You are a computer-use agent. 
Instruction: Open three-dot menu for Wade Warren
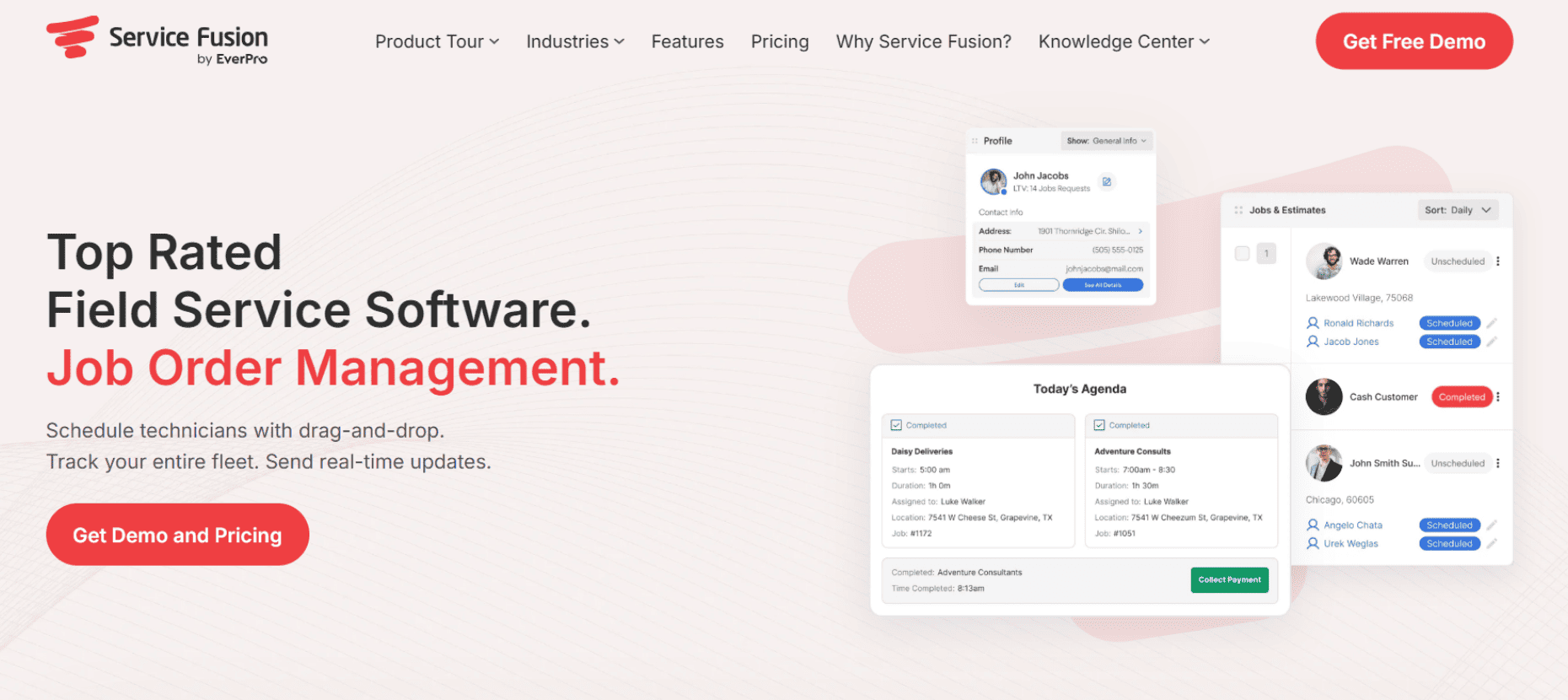coord(1498,261)
